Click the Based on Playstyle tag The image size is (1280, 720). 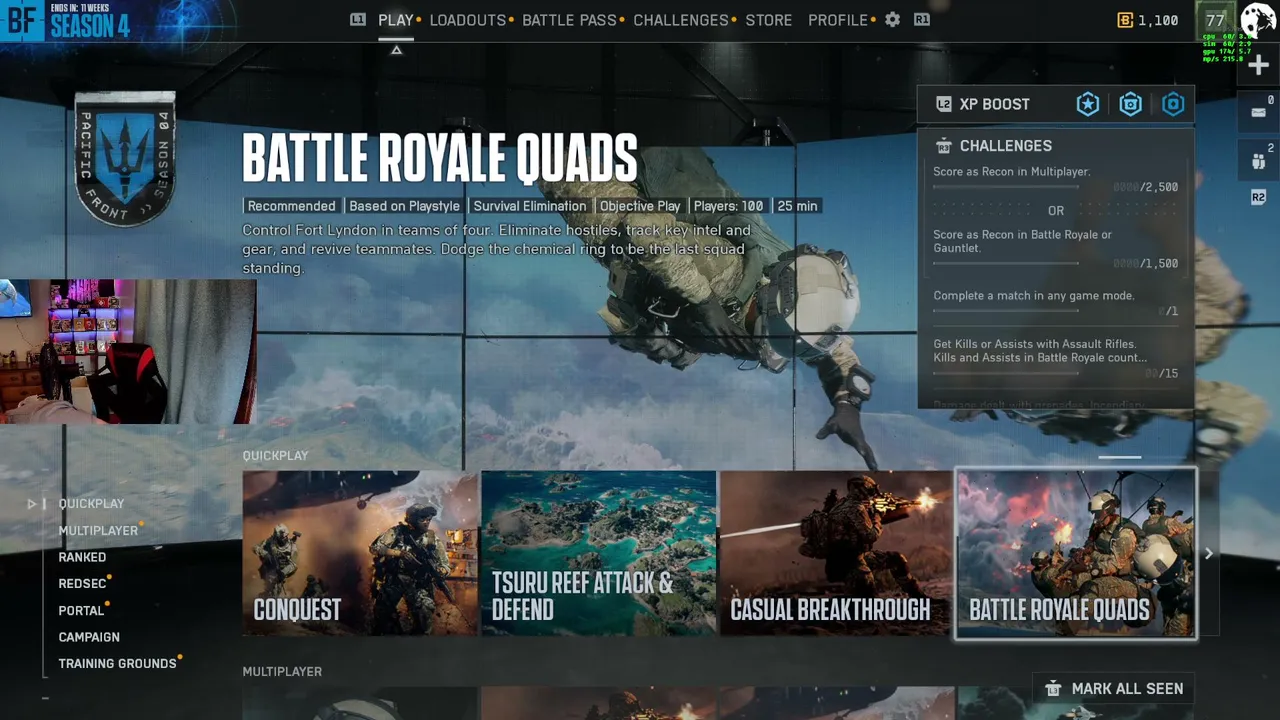pos(404,206)
